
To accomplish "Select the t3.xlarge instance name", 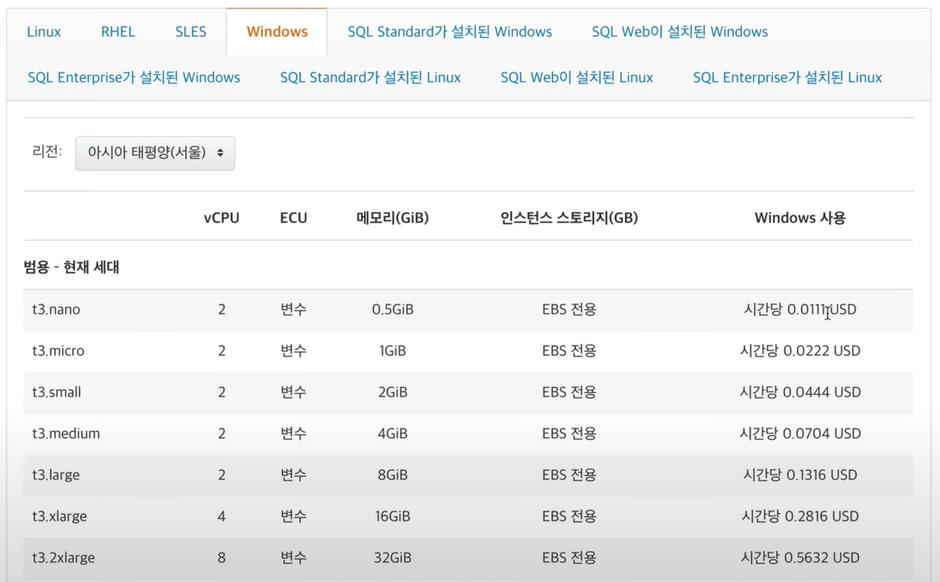I will click(x=59, y=516).
